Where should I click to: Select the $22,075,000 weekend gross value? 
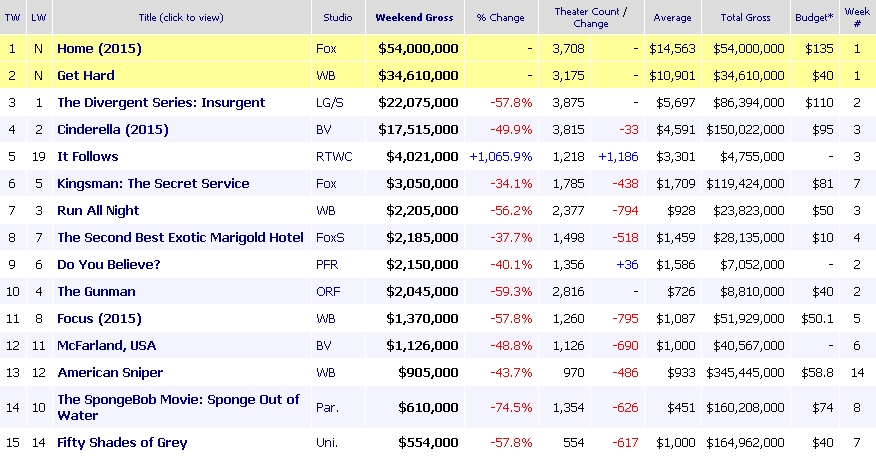pyautogui.click(x=418, y=103)
